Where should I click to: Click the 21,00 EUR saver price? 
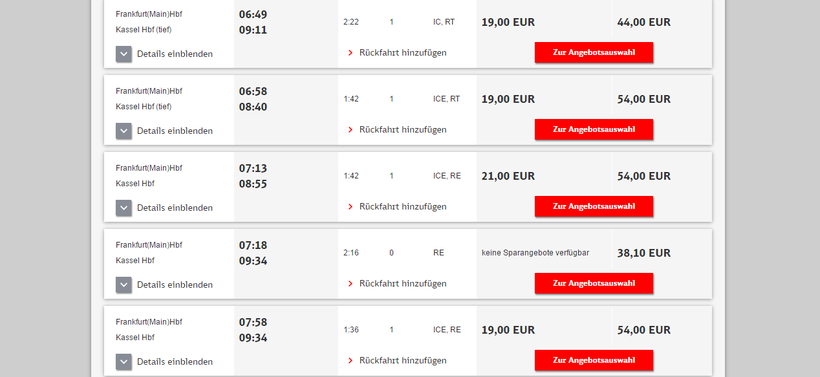508,176
